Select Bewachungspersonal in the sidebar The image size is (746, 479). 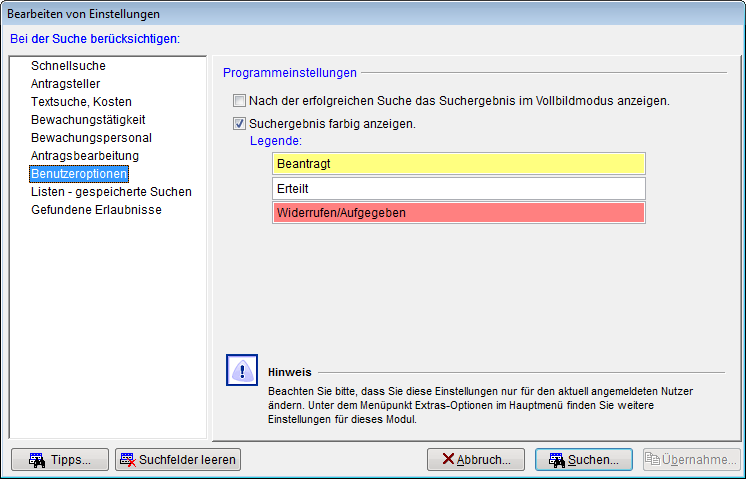tap(82, 138)
